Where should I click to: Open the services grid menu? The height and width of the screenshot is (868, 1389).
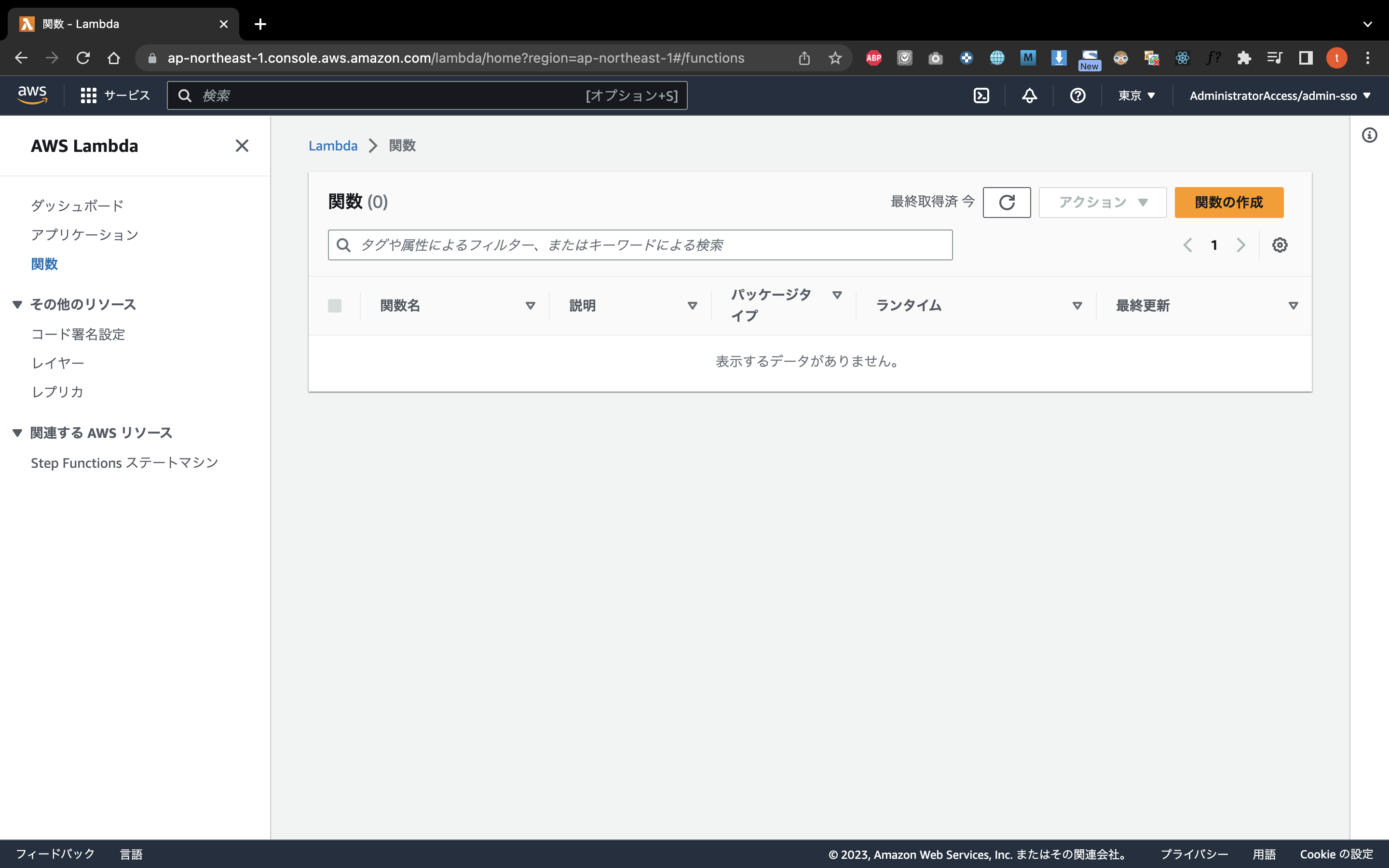coord(89,95)
